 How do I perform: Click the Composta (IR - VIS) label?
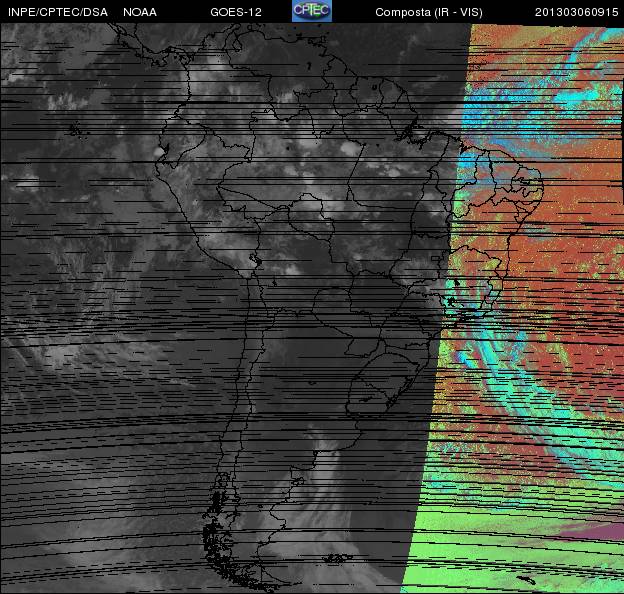point(429,12)
